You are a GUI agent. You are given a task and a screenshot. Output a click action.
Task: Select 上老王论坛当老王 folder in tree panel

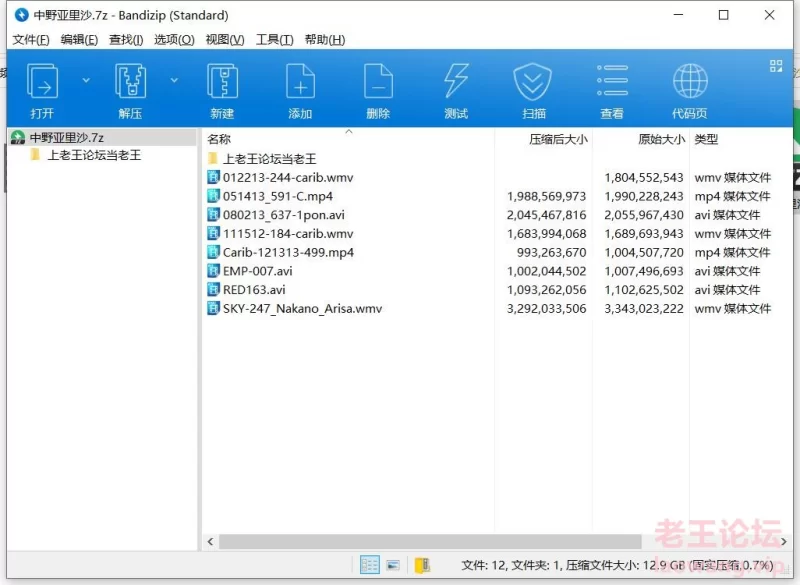94,155
